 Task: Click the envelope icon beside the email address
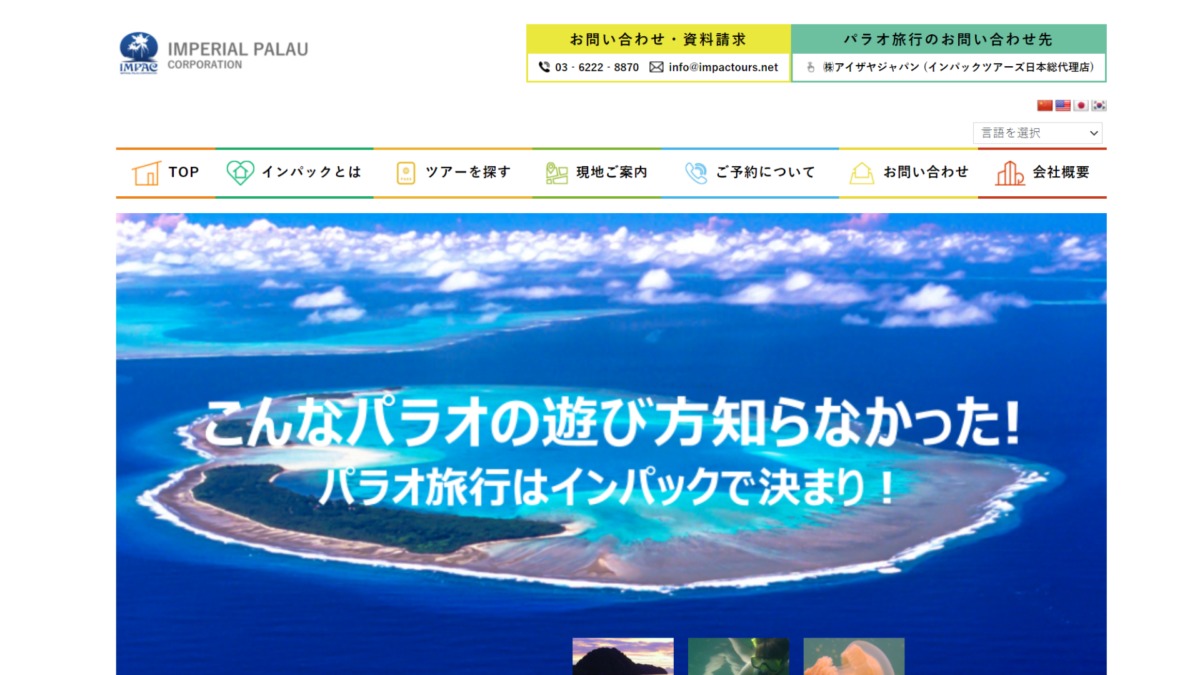[x=656, y=67]
